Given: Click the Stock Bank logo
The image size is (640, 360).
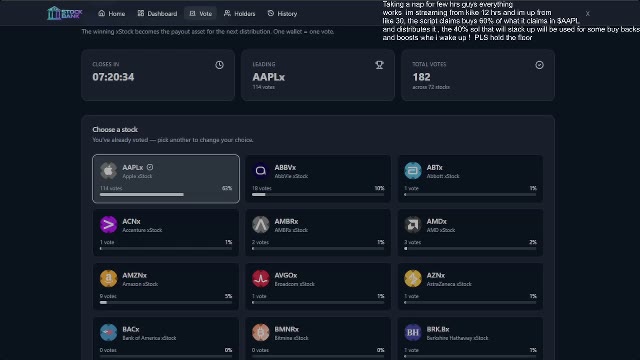Looking at the screenshot, I should pos(64,13).
